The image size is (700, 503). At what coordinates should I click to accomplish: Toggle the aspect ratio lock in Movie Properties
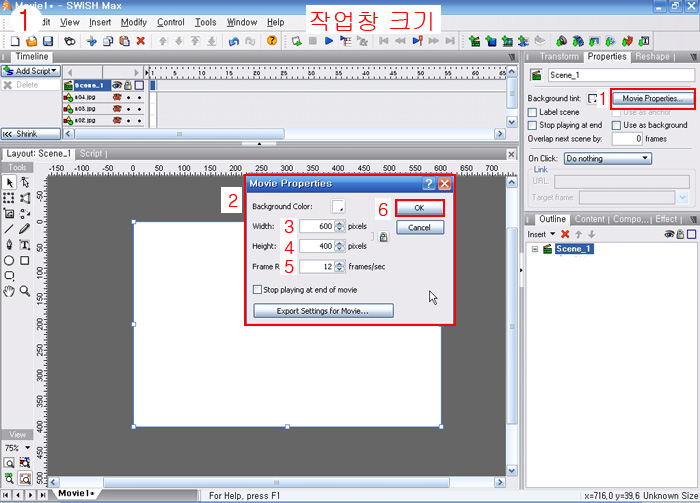point(383,237)
